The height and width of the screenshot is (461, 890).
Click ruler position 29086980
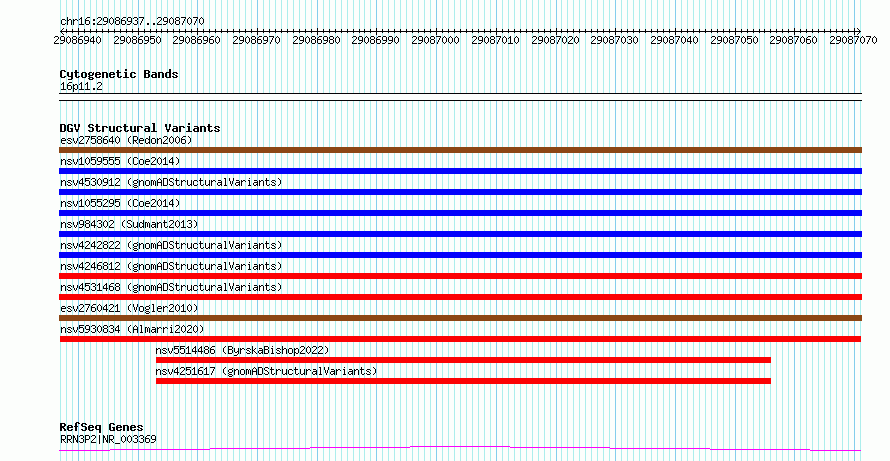(x=316, y=40)
